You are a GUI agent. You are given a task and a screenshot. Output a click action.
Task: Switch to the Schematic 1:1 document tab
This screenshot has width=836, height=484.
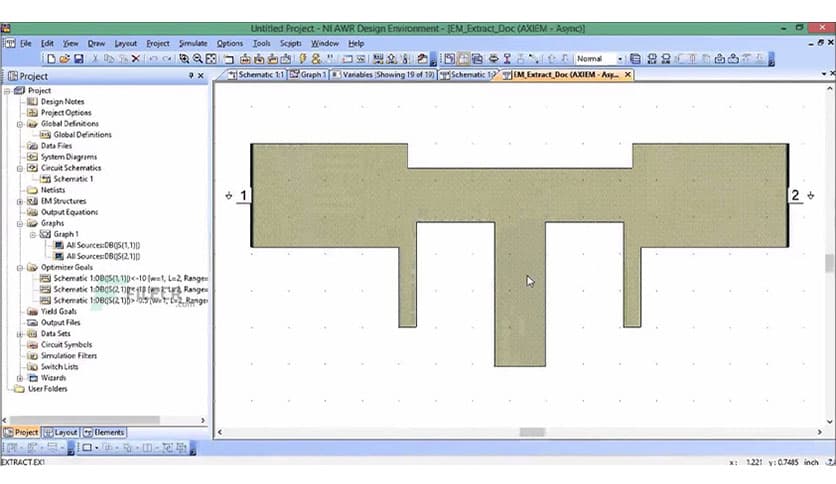[256, 75]
